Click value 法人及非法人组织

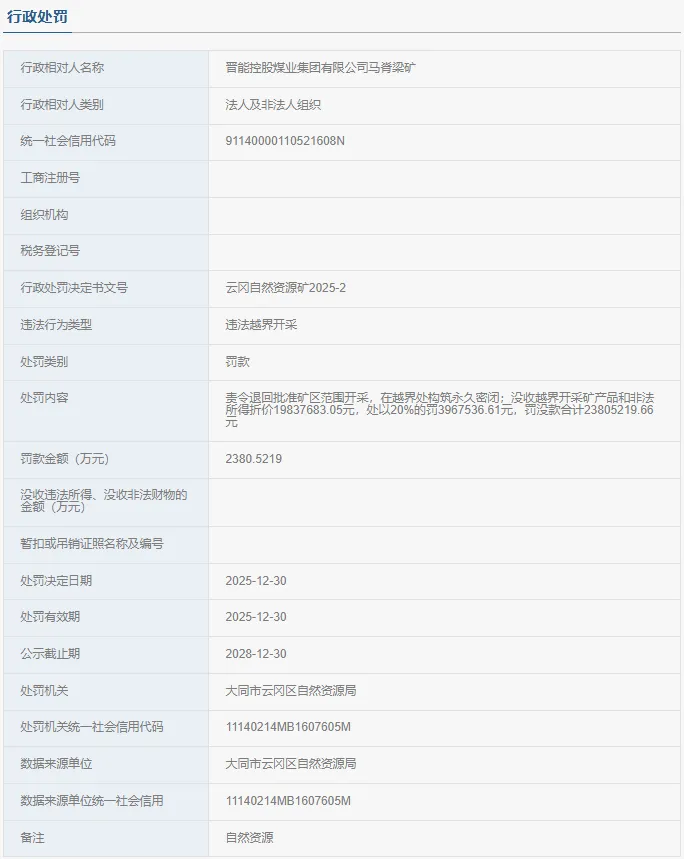(273, 105)
